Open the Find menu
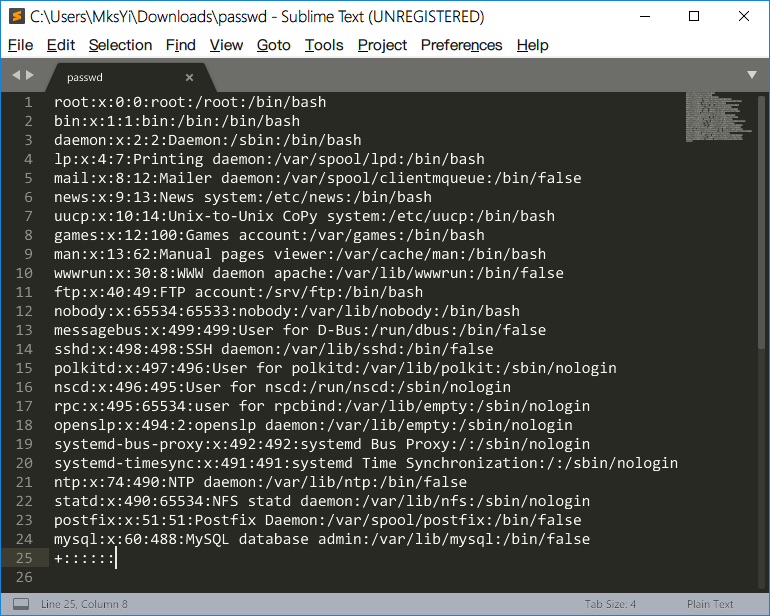770x616 pixels. [x=181, y=45]
